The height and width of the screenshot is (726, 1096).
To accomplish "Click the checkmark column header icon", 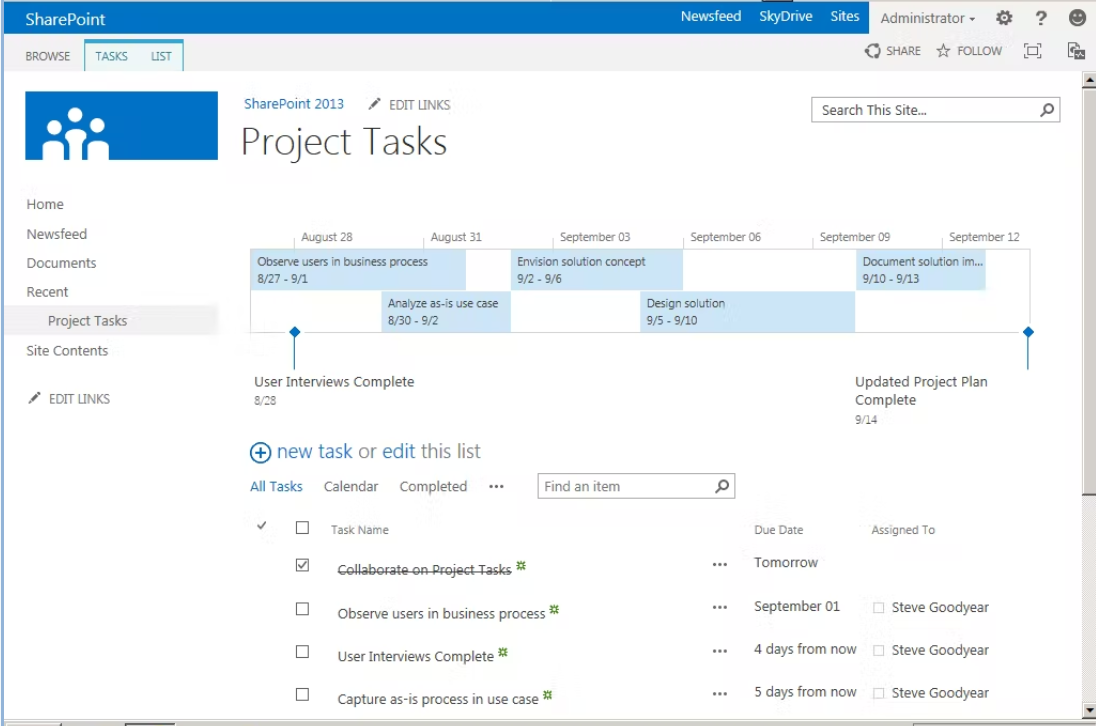I will 261,525.
